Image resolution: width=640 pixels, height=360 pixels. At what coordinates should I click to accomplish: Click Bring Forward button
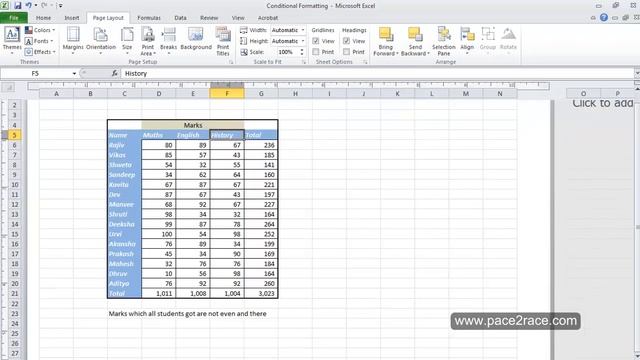tap(386, 41)
